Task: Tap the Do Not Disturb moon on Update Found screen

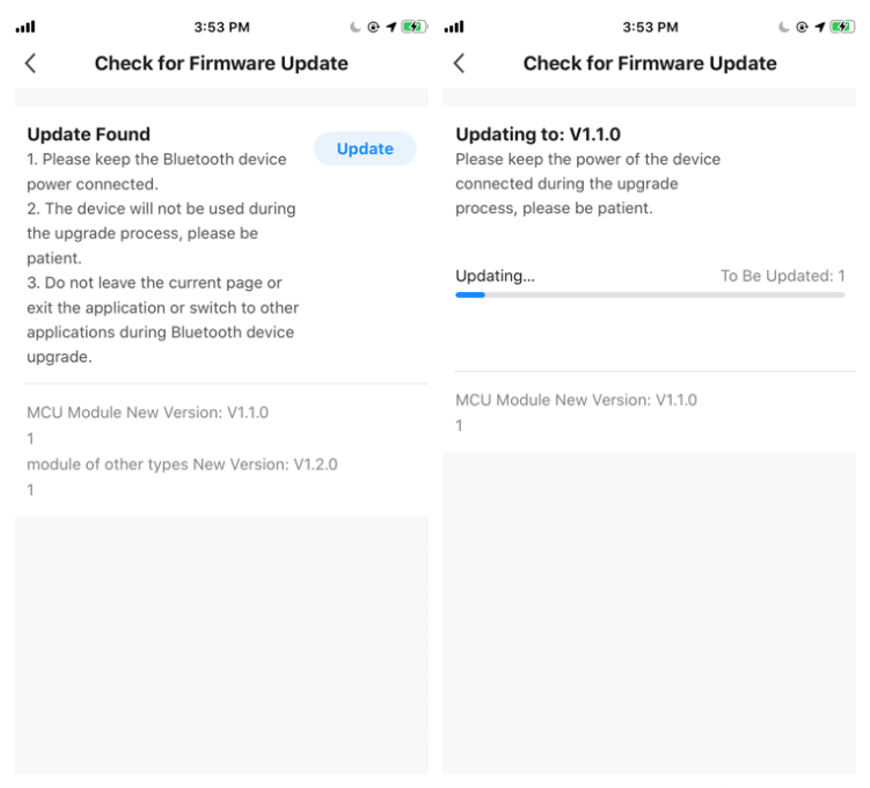Action: pyautogui.click(x=355, y=27)
